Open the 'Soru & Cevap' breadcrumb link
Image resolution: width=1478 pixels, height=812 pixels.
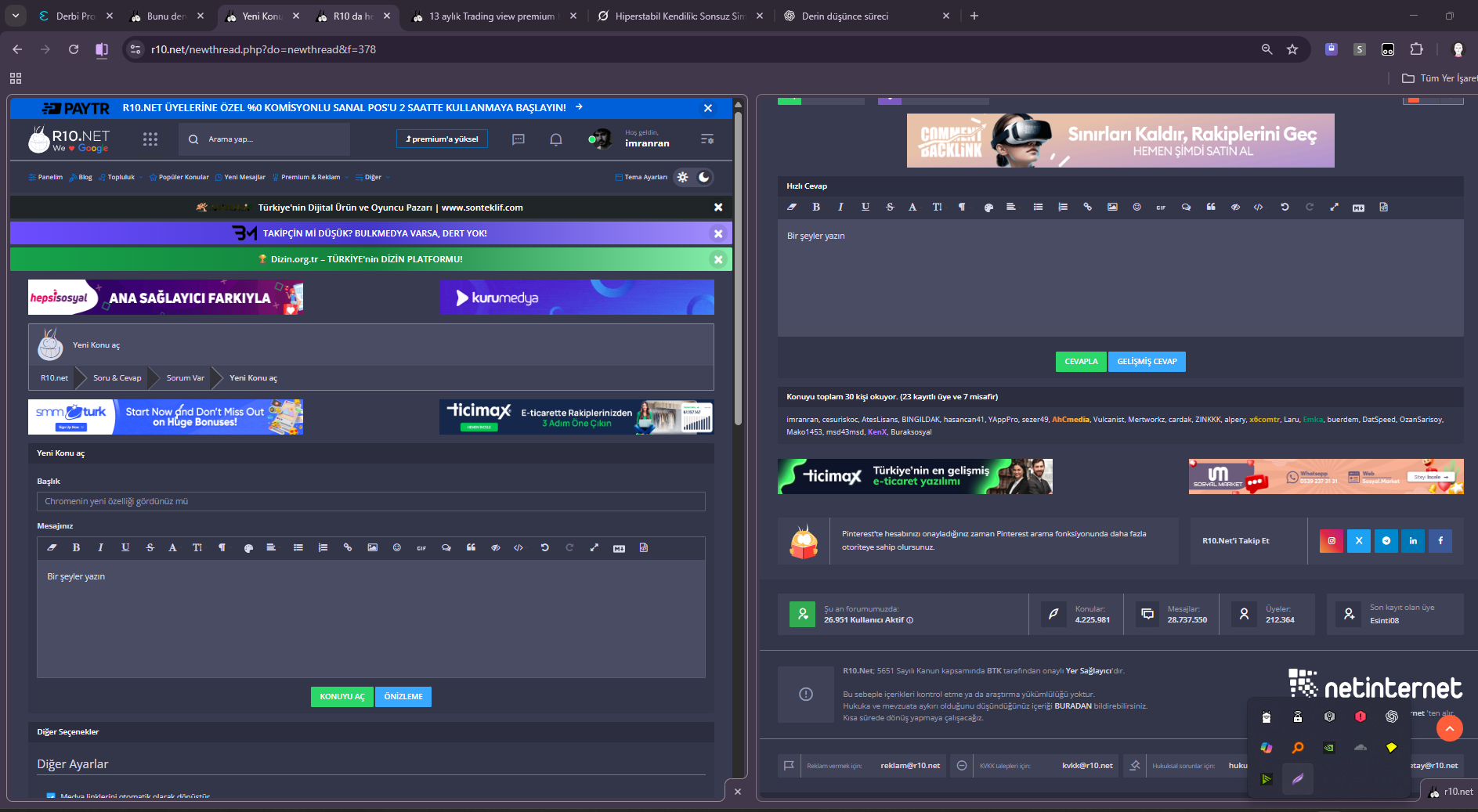[117, 378]
